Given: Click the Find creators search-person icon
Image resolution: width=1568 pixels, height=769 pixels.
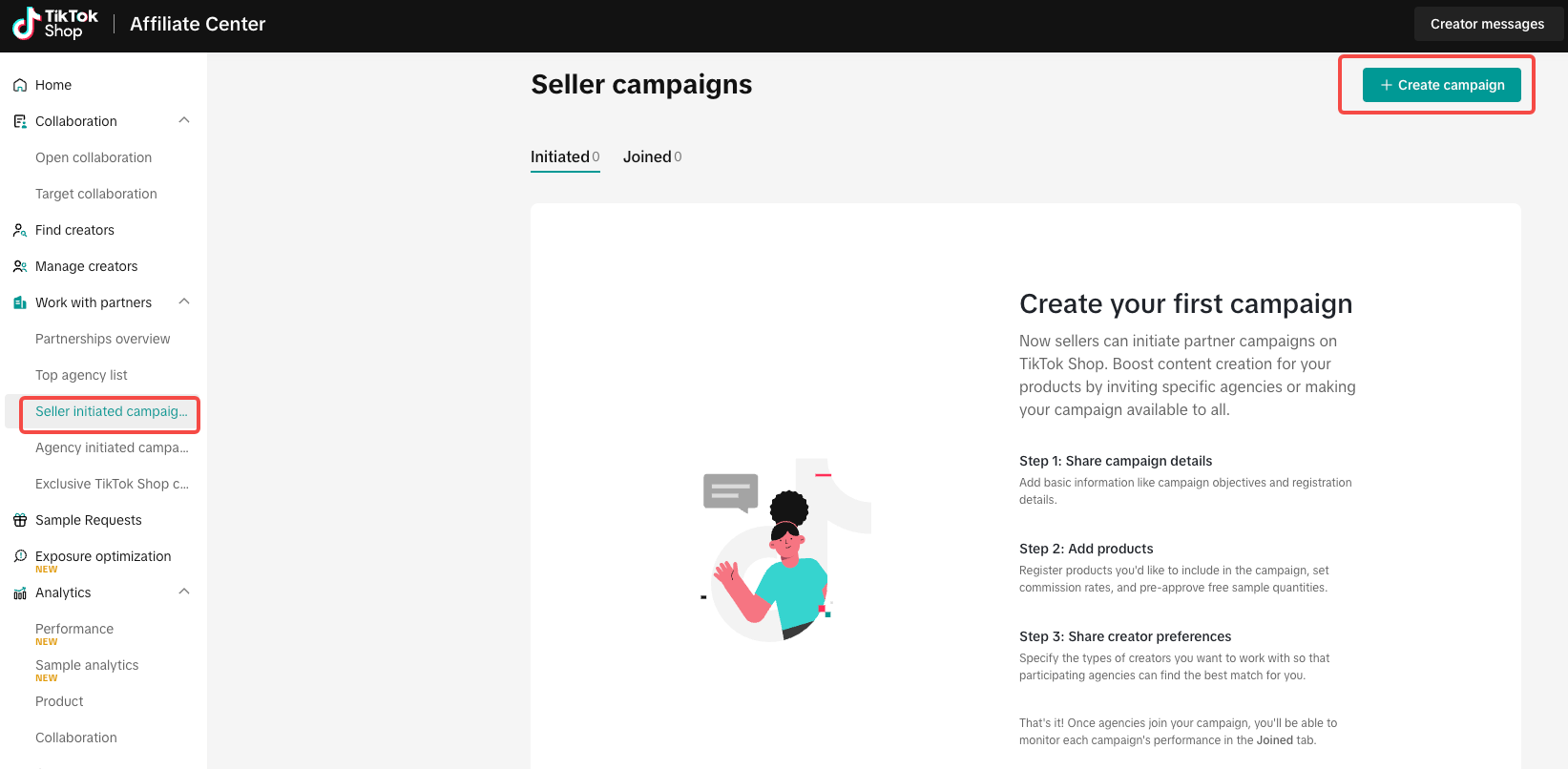Looking at the screenshot, I should point(20,230).
